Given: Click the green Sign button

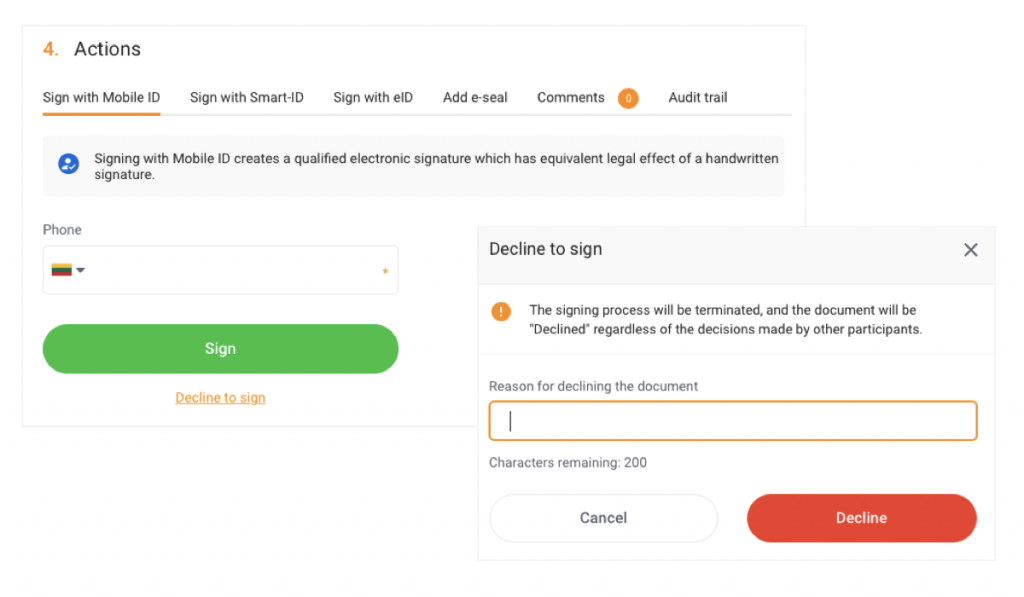Looking at the screenshot, I should [221, 349].
